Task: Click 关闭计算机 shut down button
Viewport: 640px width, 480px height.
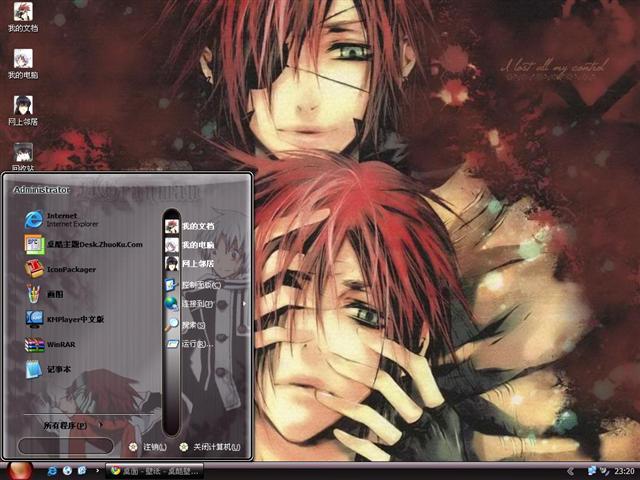Action: (210, 447)
